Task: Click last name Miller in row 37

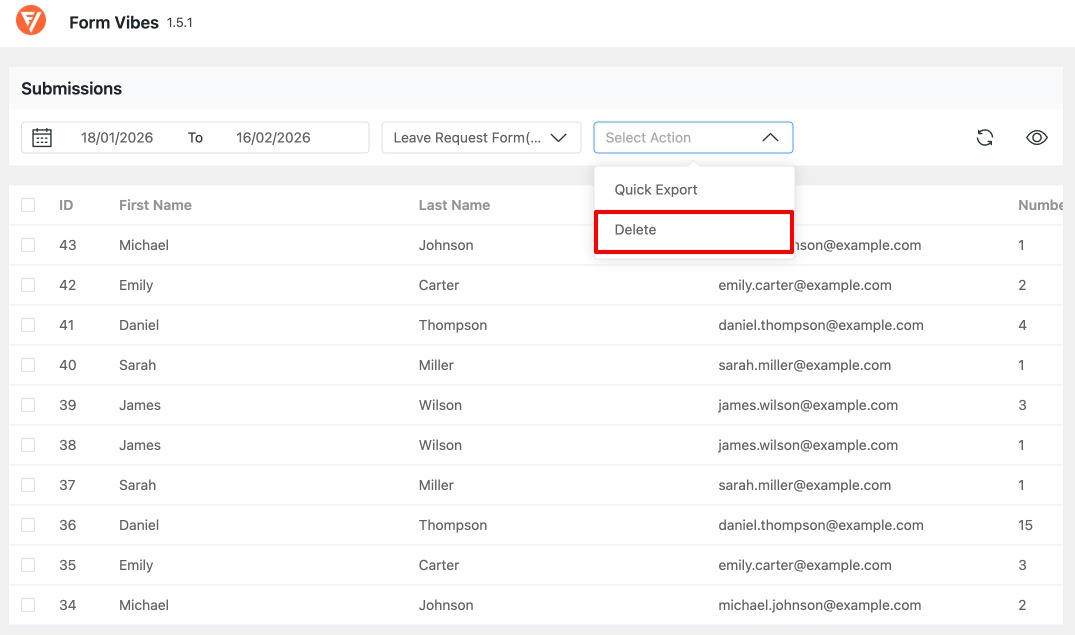Action: pyautogui.click(x=436, y=485)
